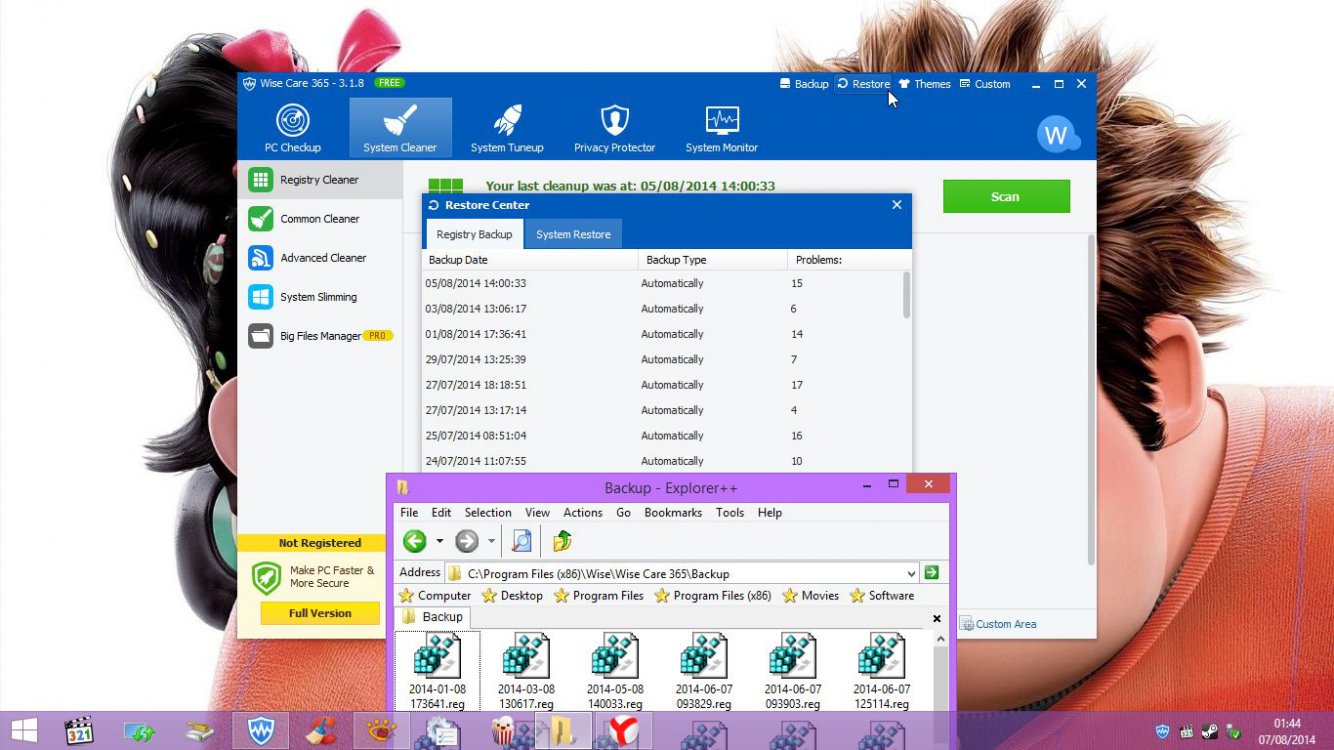Open PC Checkup in Wise Care 365
1334x750 pixels.
tap(292, 128)
